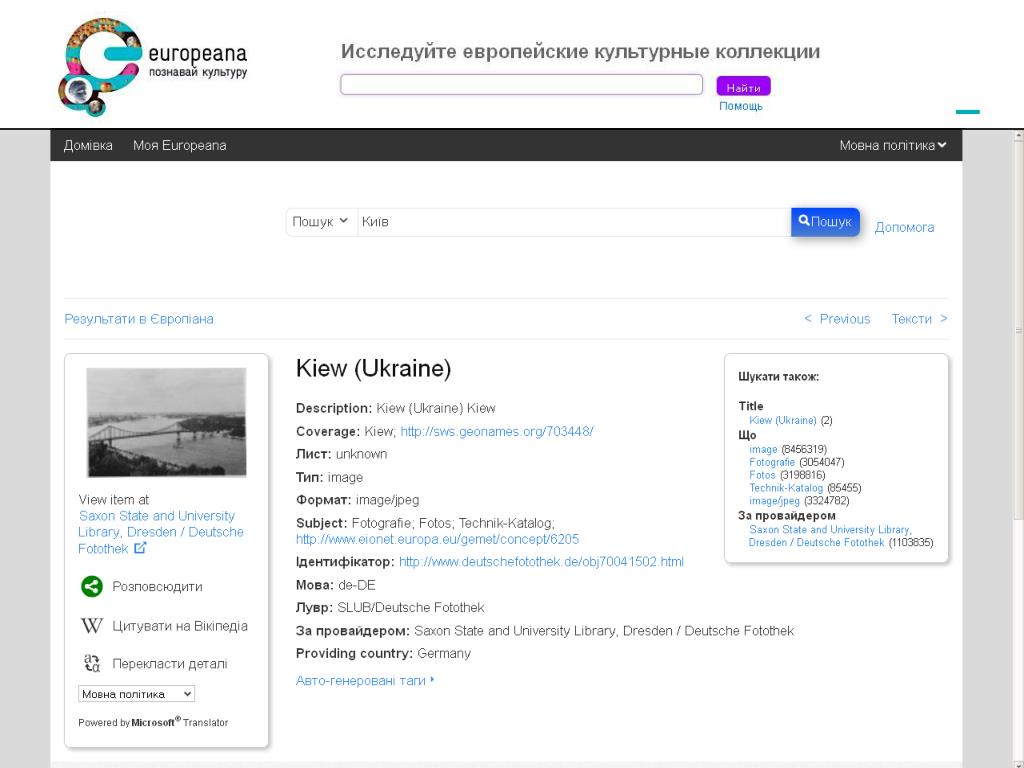This screenshot has width=1024, height=768.
Task: Open Моя Europeana in the navigation bar
Action: coord(180,146)
